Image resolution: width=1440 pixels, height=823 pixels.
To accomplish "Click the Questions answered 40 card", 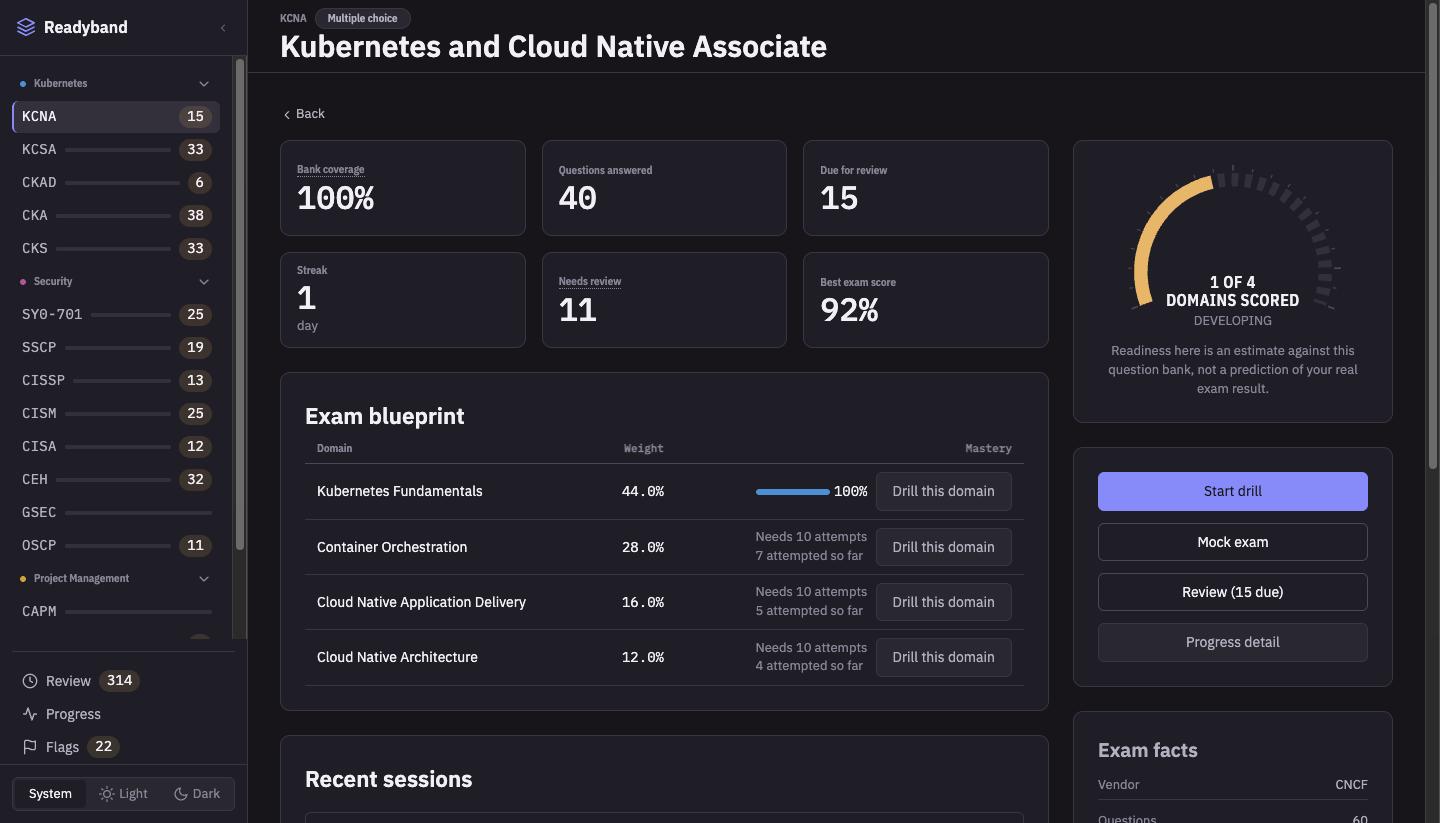I will click(664, 188).
